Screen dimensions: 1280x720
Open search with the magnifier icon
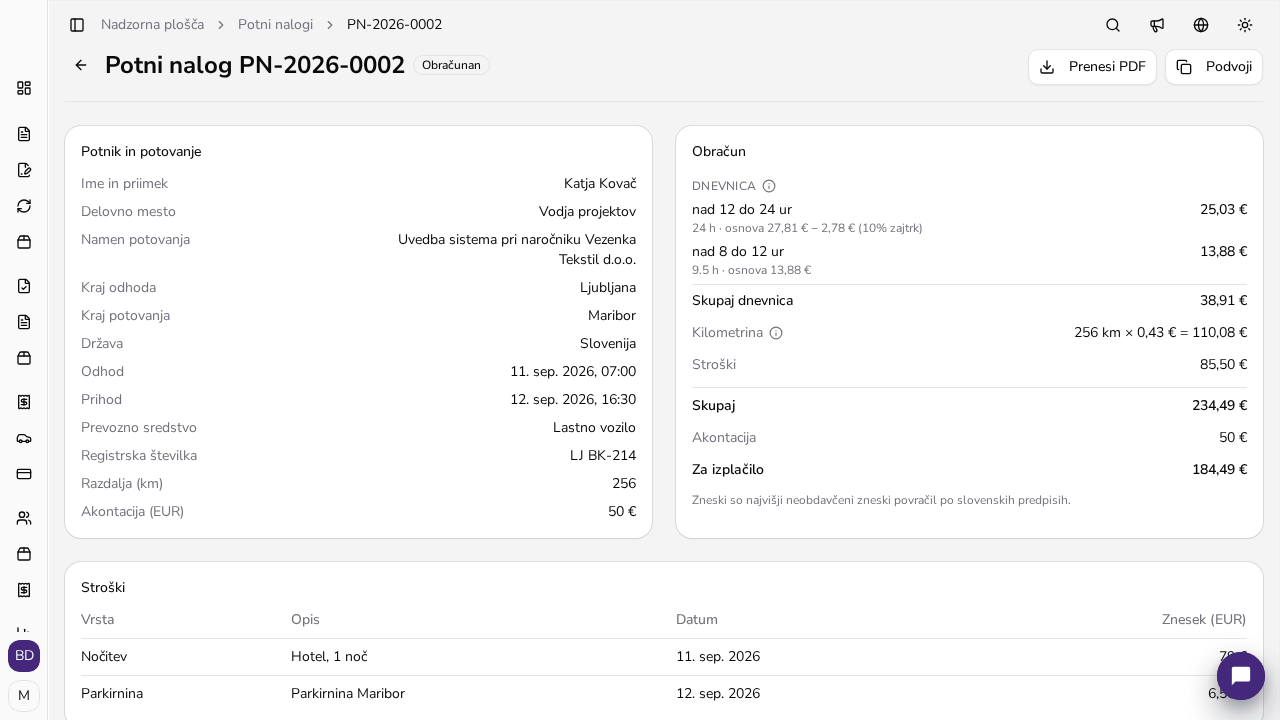pyautogui.click(x=1113, y=25)
